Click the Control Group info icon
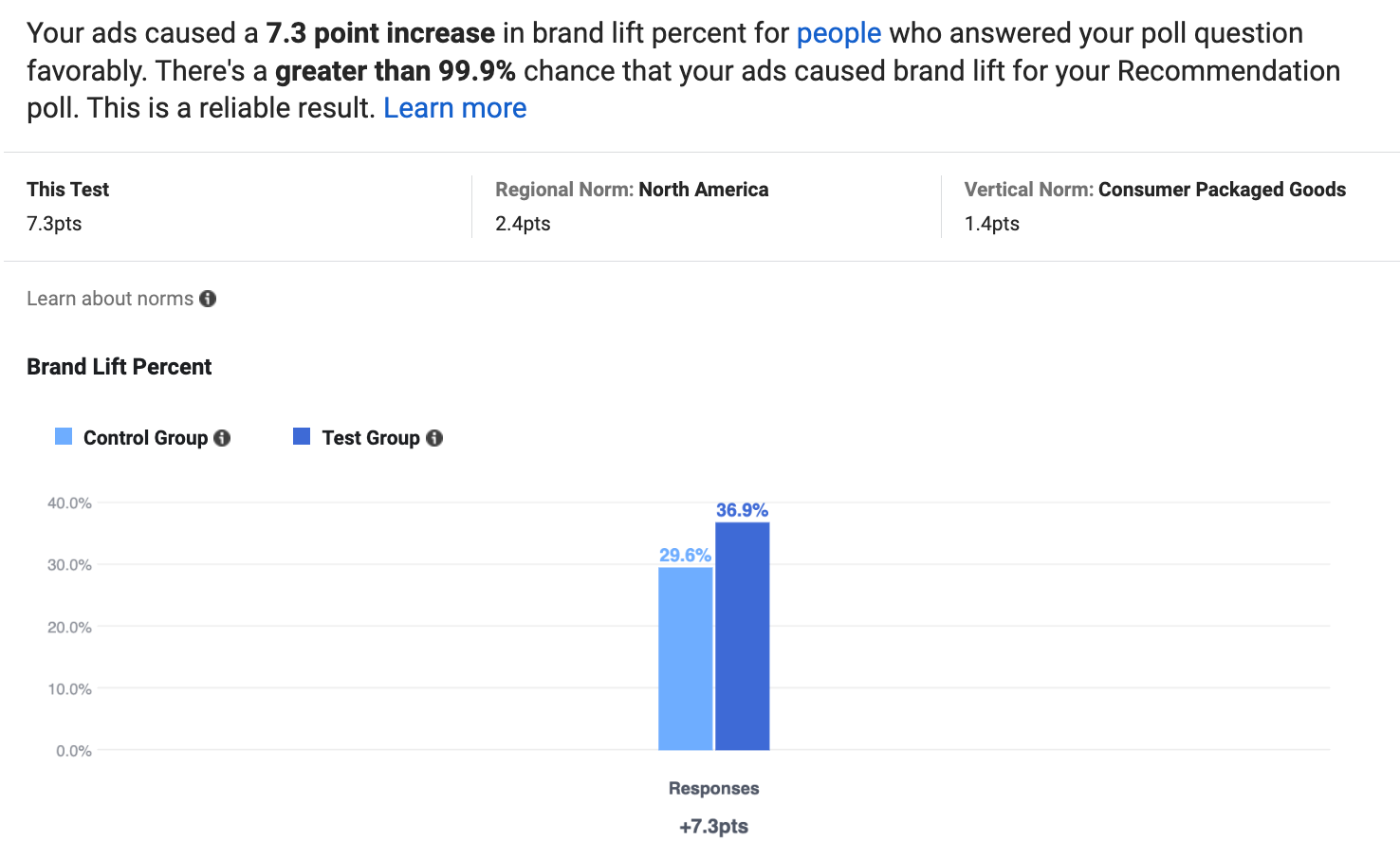 pos(221,437)
